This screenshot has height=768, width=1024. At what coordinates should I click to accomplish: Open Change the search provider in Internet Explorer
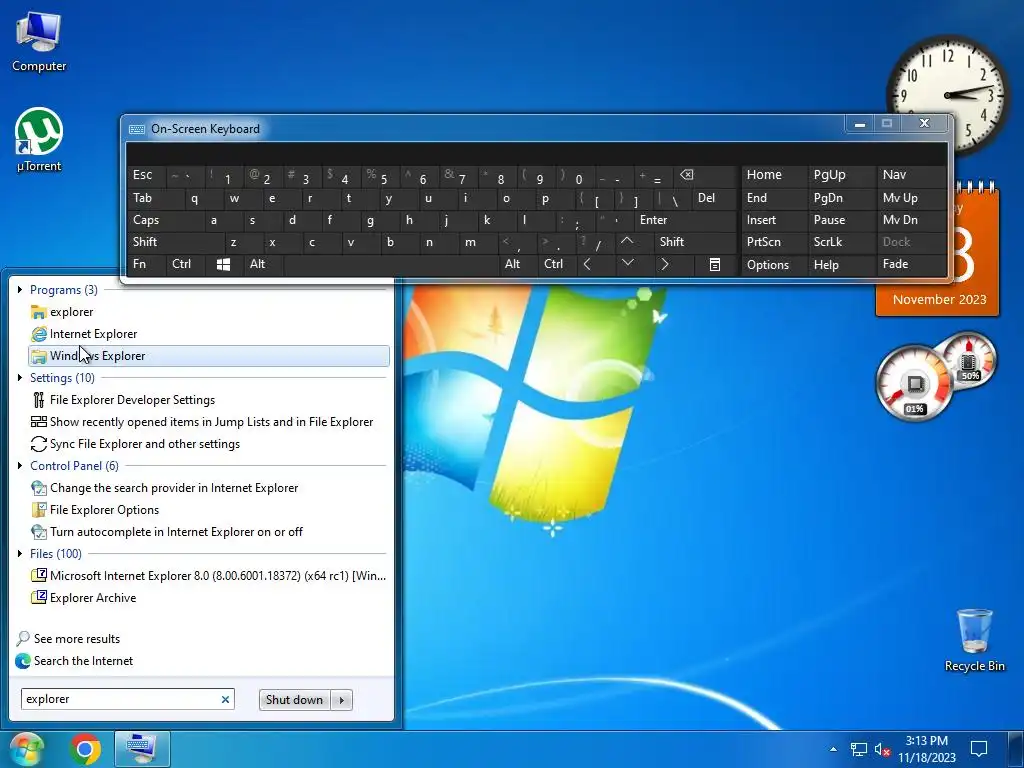[209, 488]
